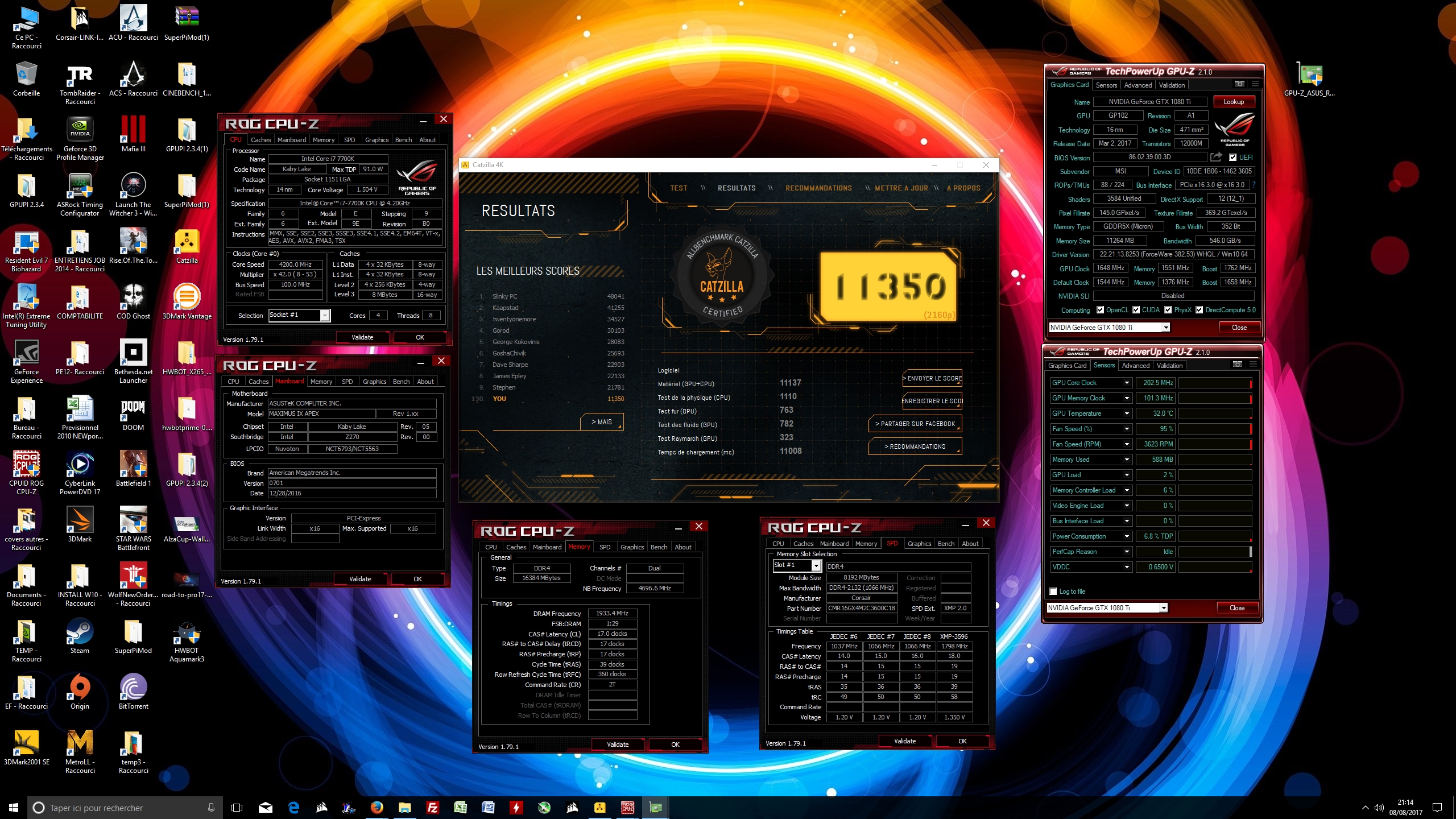Open the Mail taskbar icon
This screenshot has height=819, width=1456.
[x=265, y=808]
